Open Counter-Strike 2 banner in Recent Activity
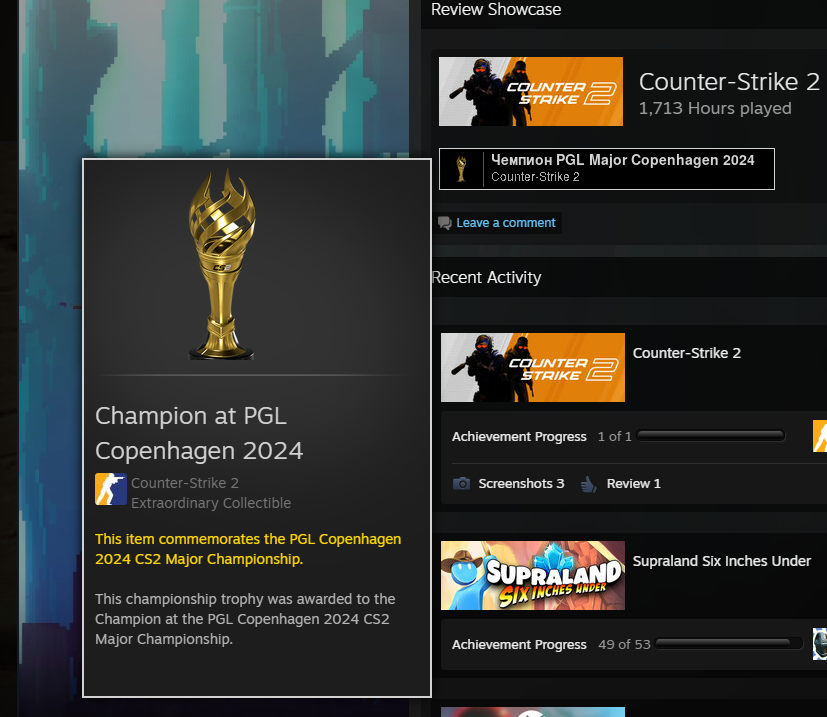The height and width of the screenshot is (717, 827). (533, 367)
